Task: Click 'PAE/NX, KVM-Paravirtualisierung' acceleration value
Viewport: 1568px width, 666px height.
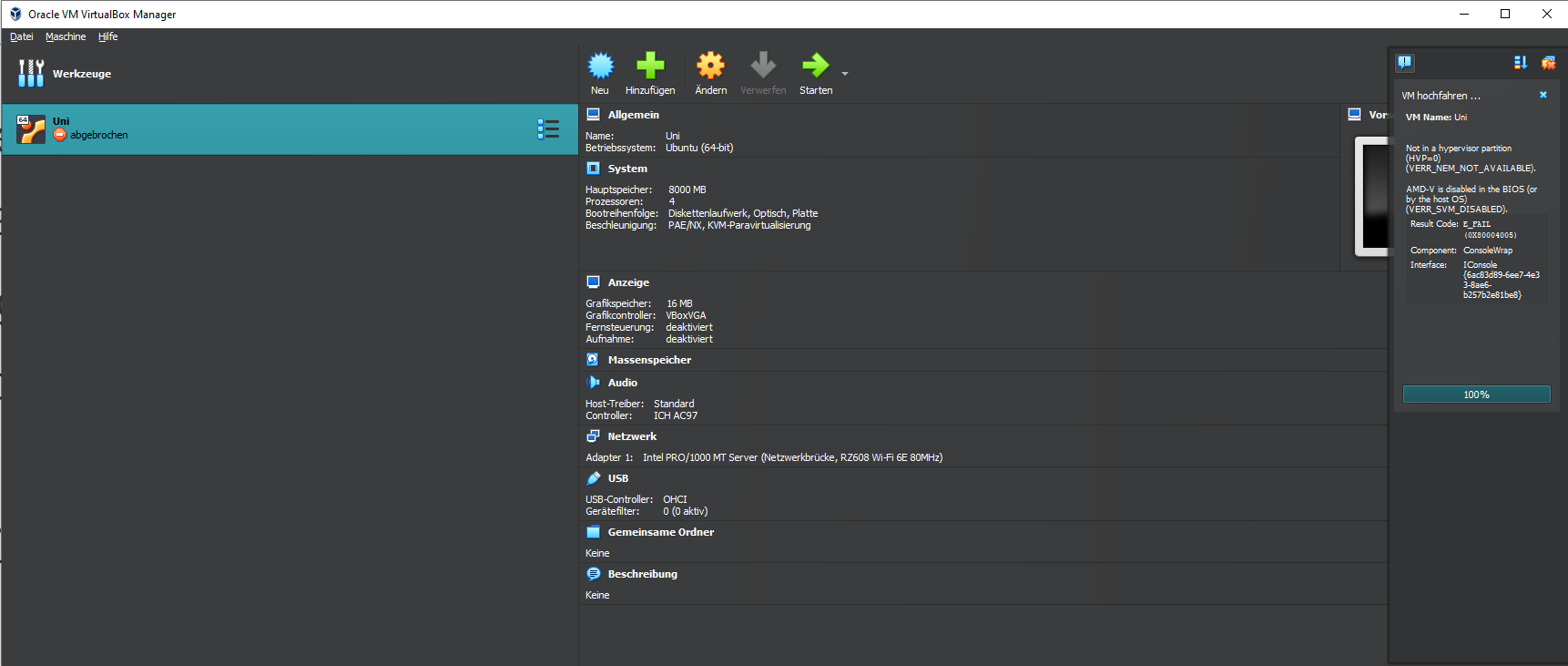Action: point(739,225)
